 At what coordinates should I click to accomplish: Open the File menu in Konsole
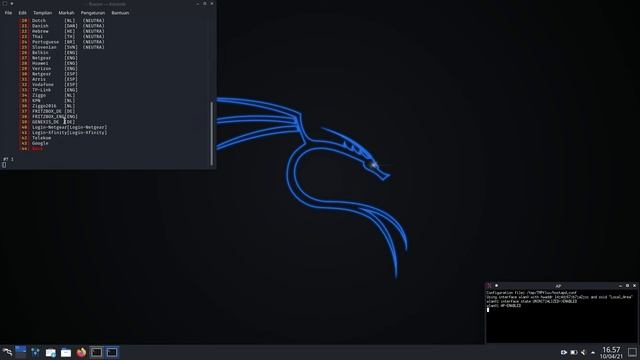pos(8,13)
